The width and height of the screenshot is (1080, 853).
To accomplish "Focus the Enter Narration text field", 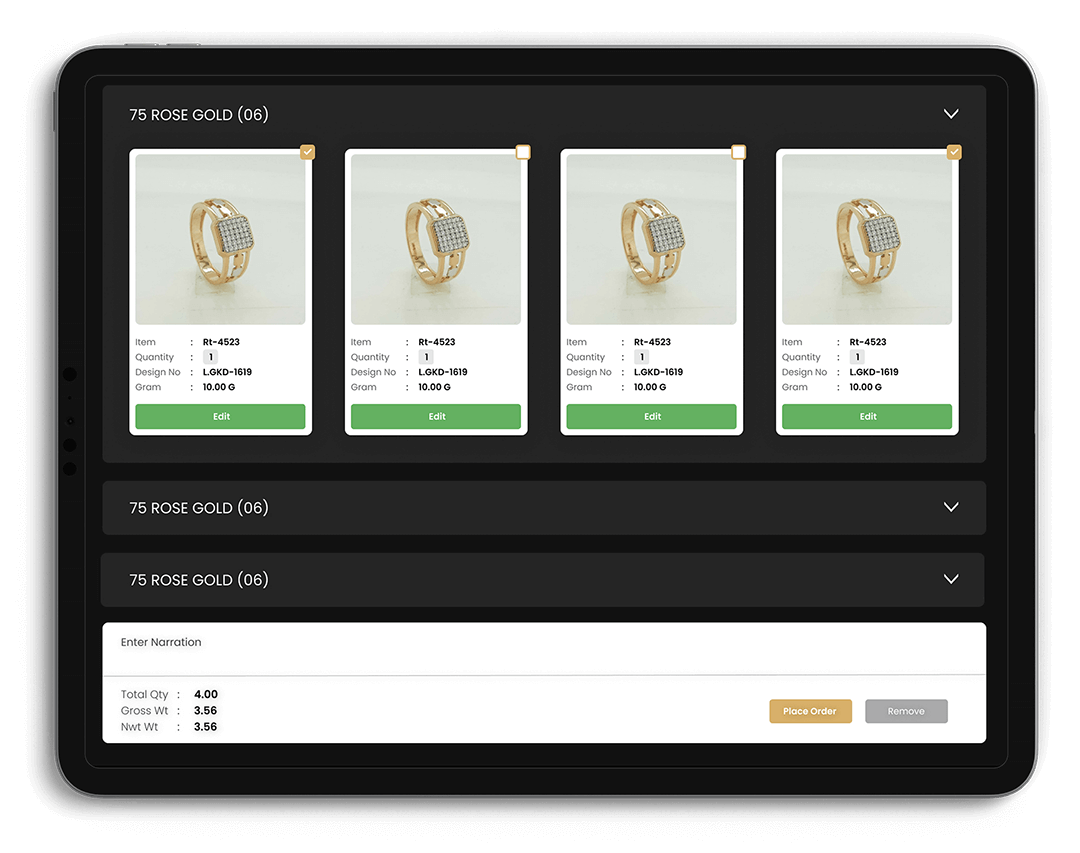I will click(x=544, y=649).
